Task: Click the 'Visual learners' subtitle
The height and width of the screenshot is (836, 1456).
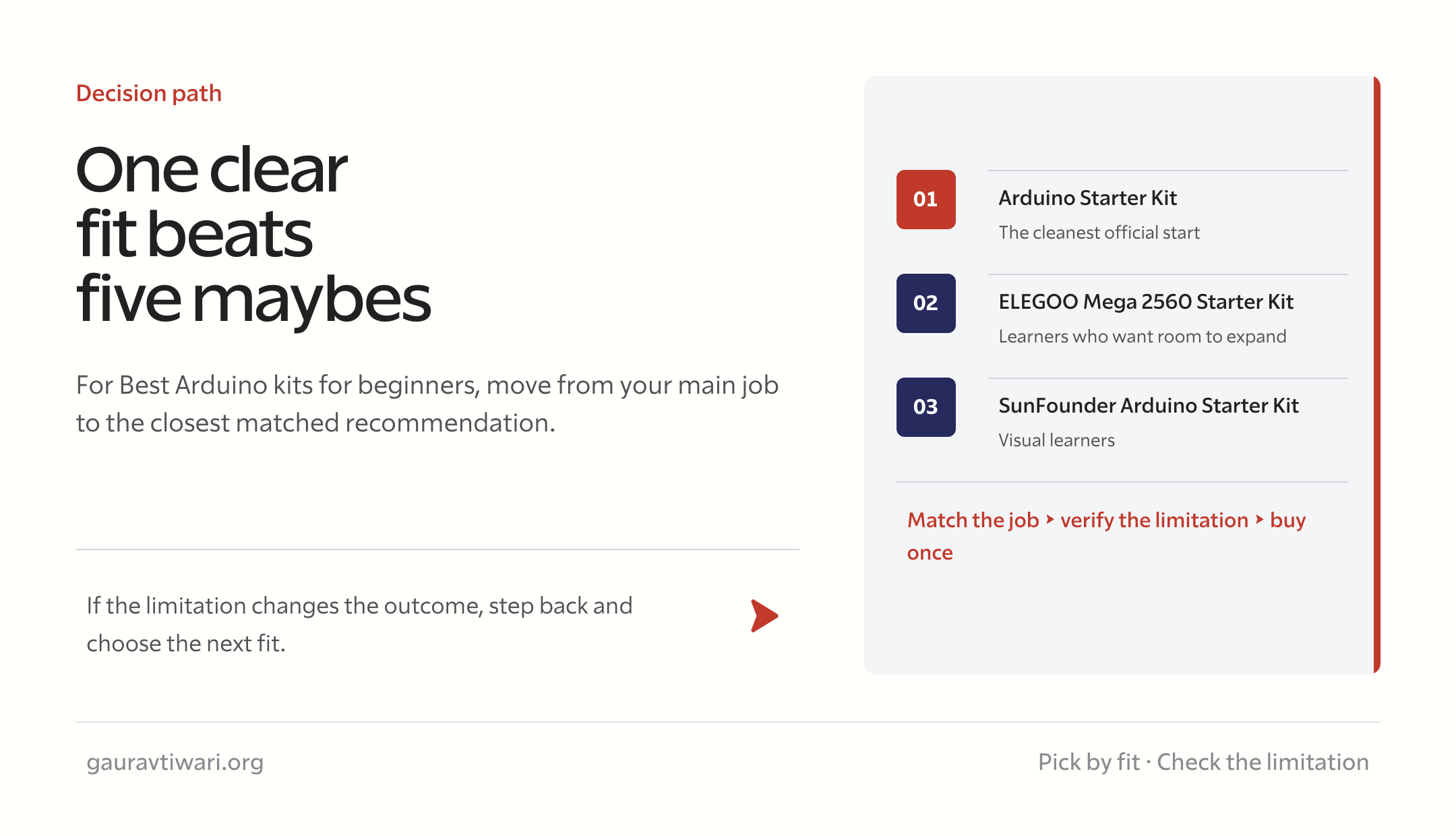Action: pyautogui.click(x=1057, y=440)
